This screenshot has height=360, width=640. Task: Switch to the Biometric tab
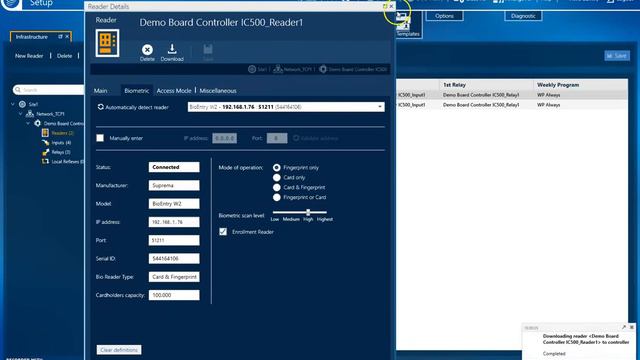pyautogui.click(x=137, y=91)
